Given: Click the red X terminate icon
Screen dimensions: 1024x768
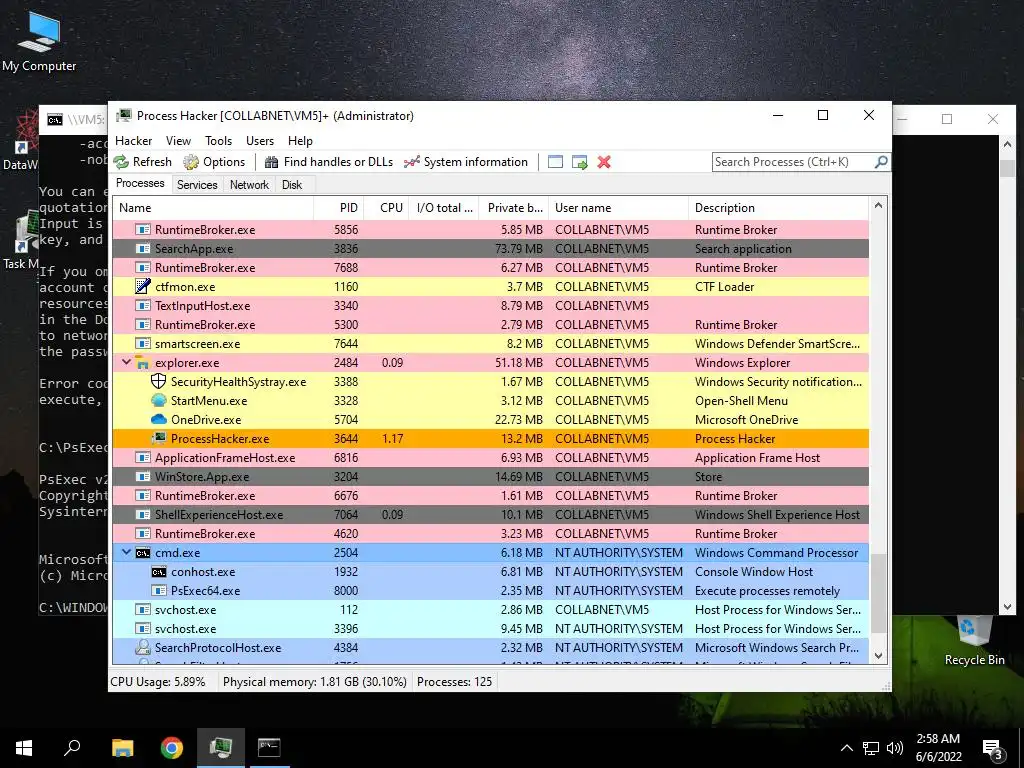Looking at the screenshot, I should point(604,162).
